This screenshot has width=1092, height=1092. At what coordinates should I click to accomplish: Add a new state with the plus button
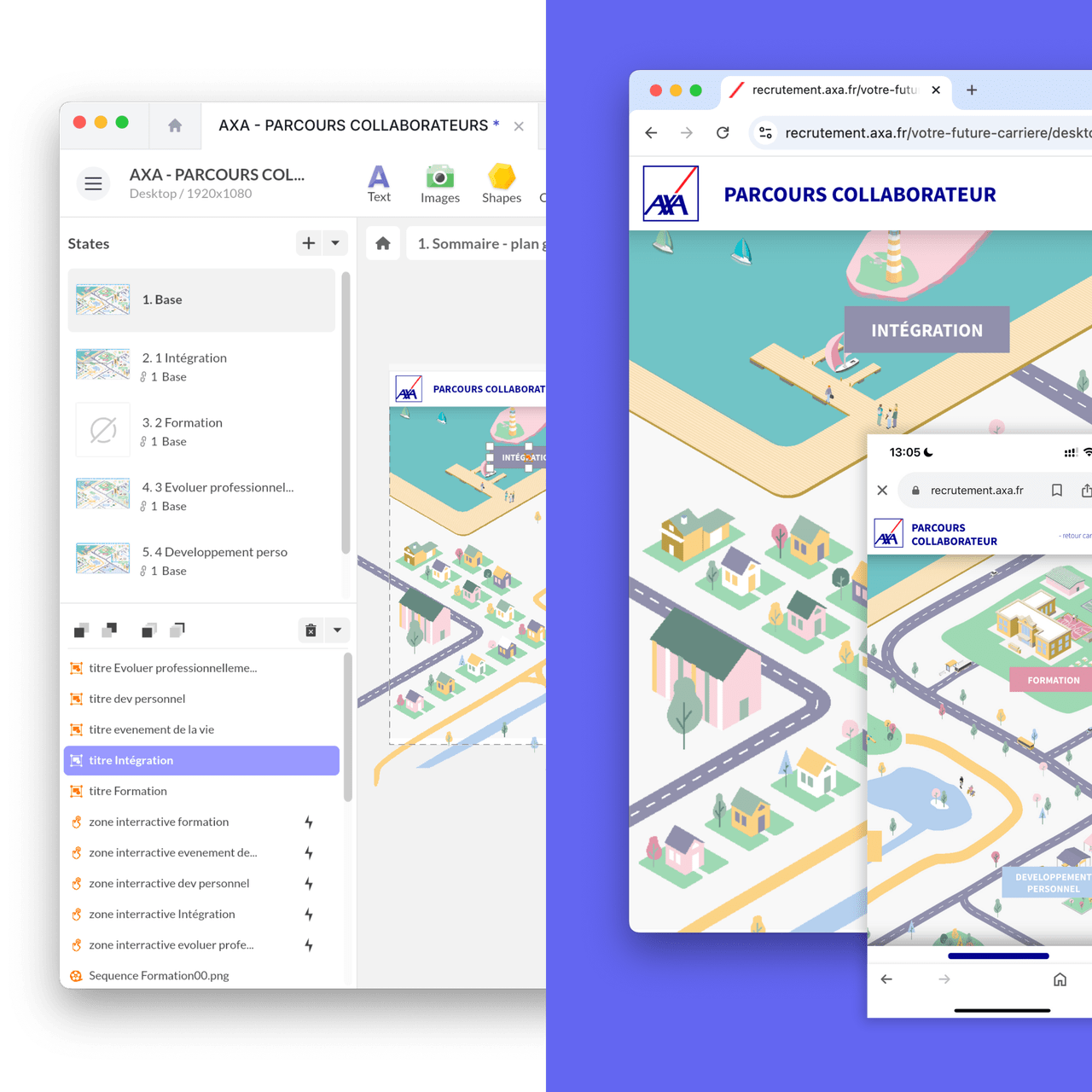309,243
